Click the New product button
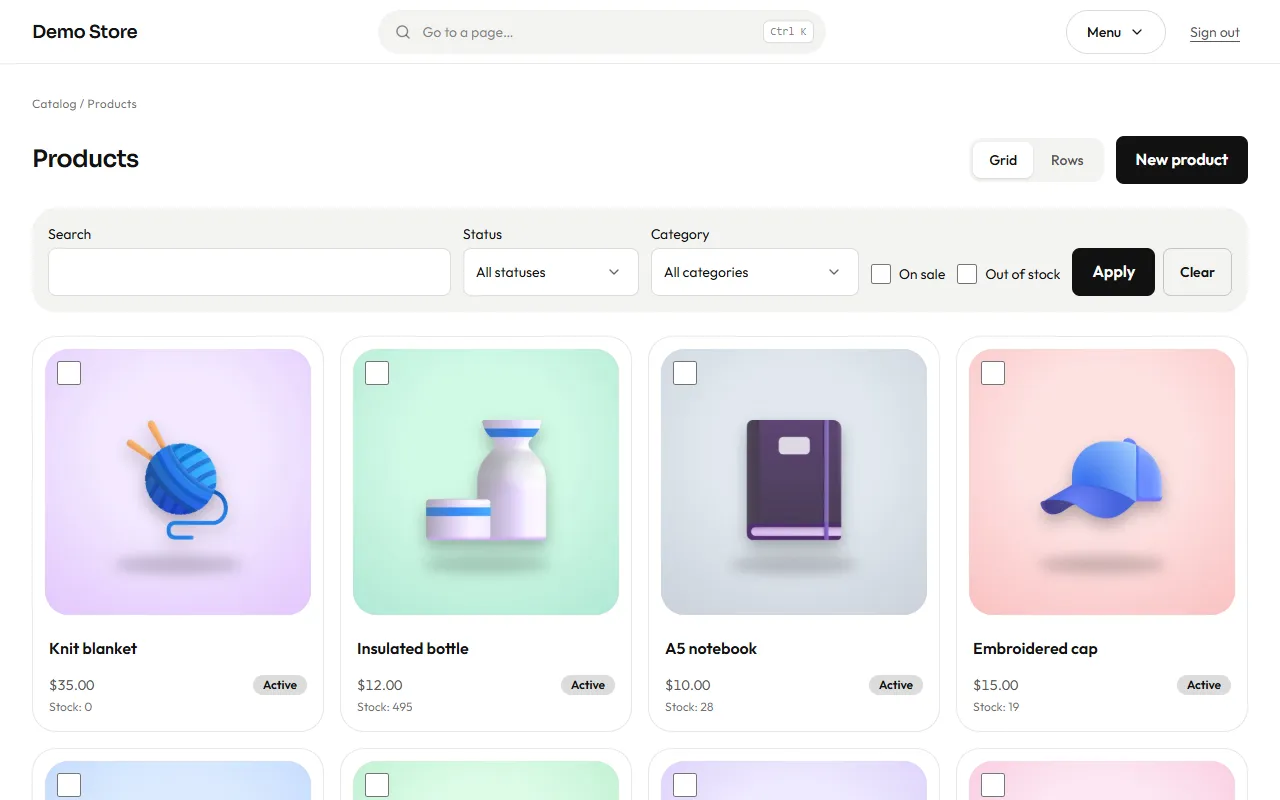Screen dimensions: 1280x800 (1182, 160)
